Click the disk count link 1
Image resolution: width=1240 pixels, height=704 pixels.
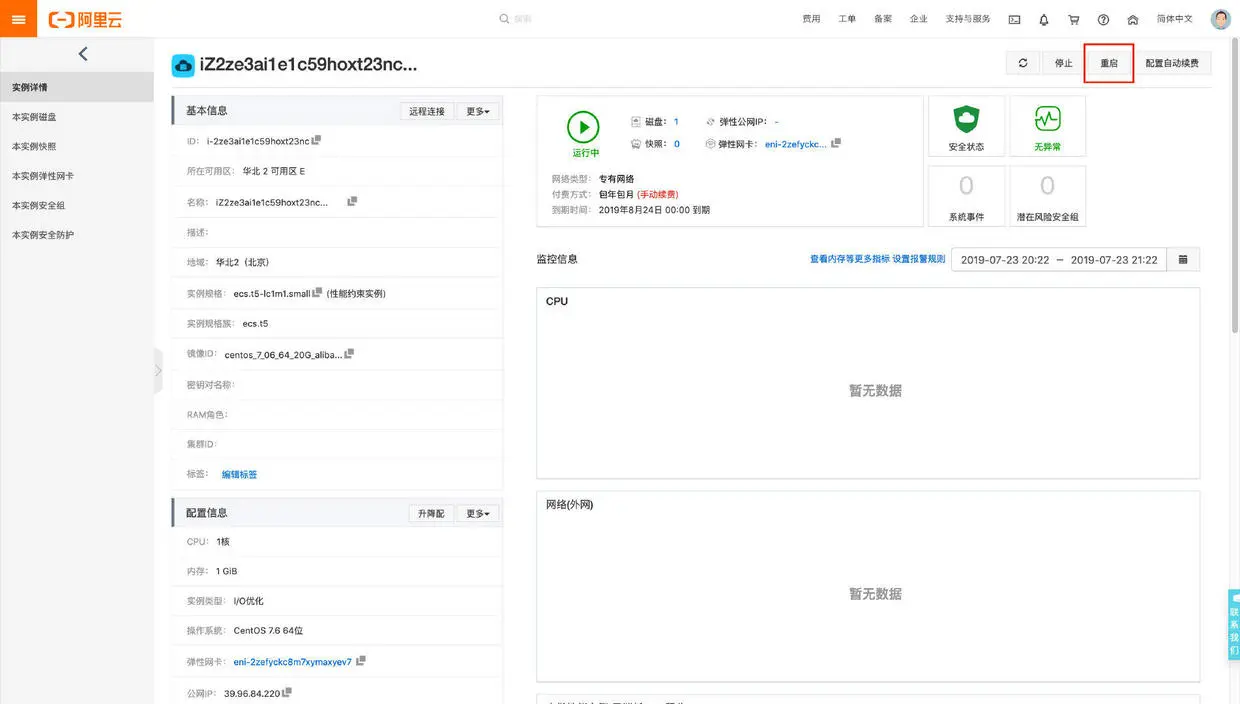[676, 121]
